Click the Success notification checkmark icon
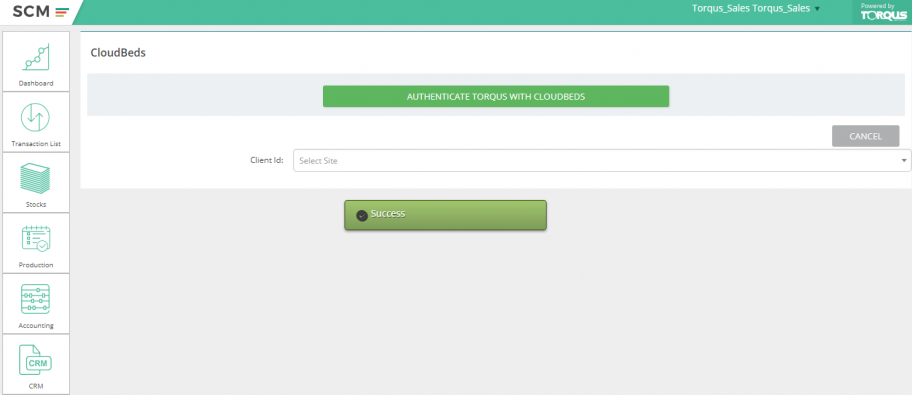Viewport: 912px width, 395px height. click(362, 215)
